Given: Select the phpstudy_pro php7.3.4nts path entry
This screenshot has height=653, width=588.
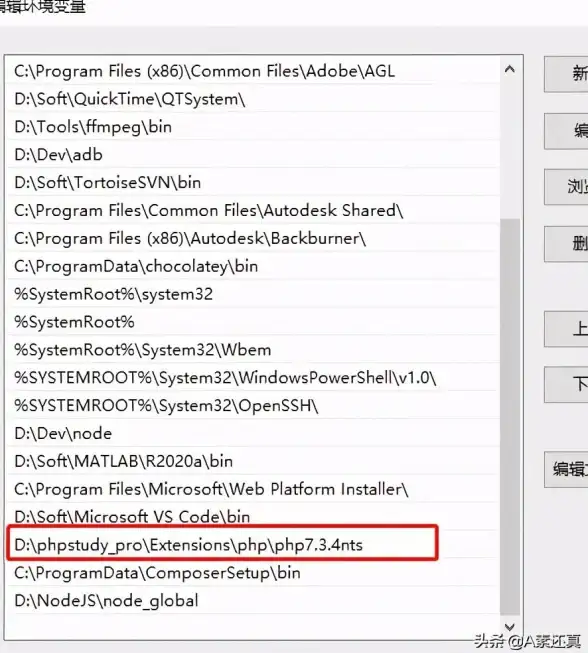Looking at the screenshot, I should [x=253, y=545].
